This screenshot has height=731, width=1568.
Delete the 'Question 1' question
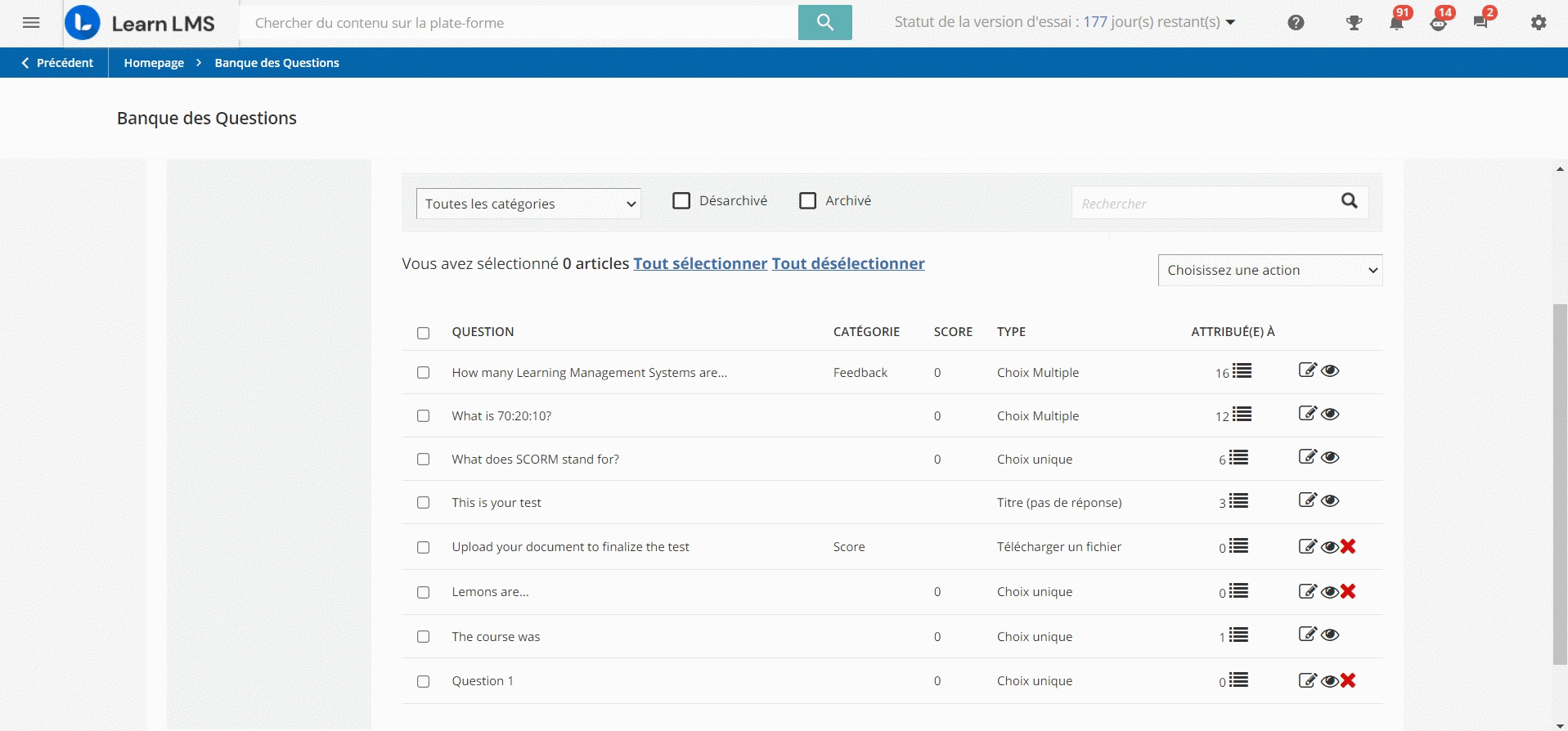click(x=1348, y=680)
